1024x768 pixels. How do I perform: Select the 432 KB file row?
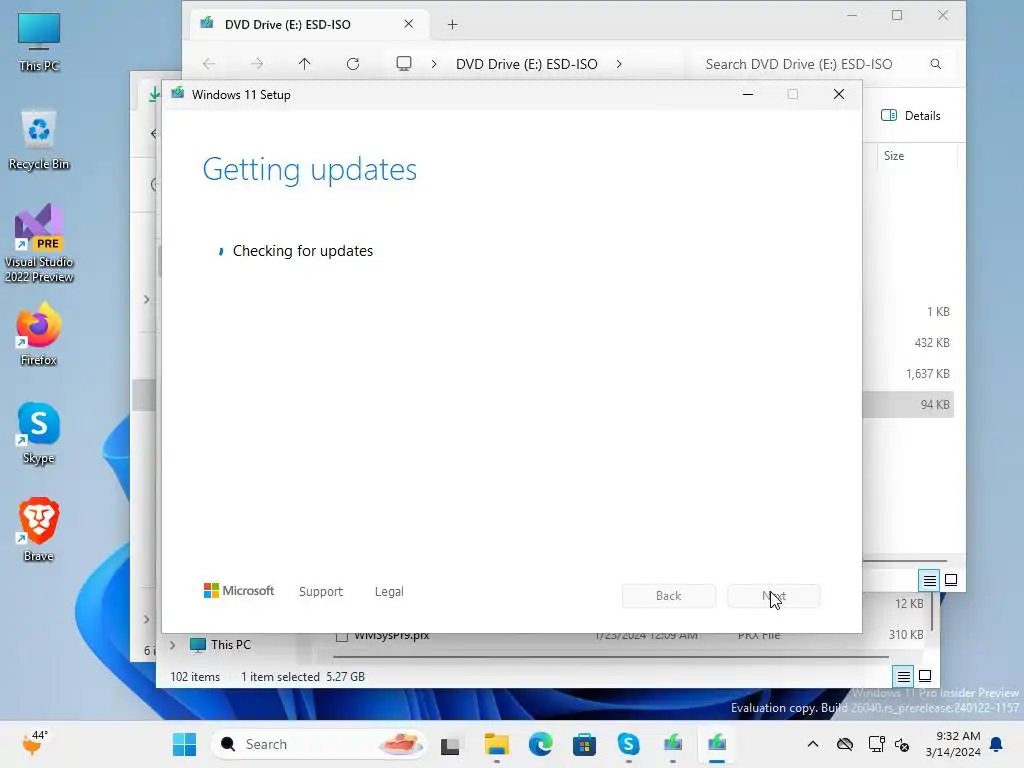(x=908, y=342)
